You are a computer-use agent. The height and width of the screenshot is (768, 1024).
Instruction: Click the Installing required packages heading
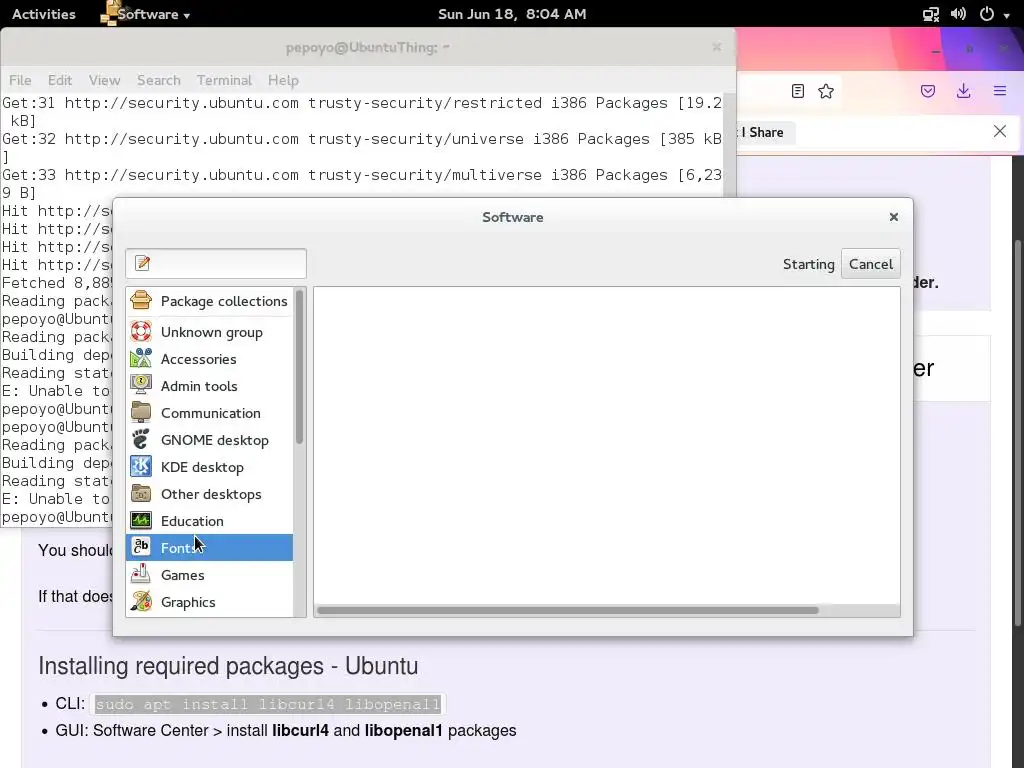point(228,666)
